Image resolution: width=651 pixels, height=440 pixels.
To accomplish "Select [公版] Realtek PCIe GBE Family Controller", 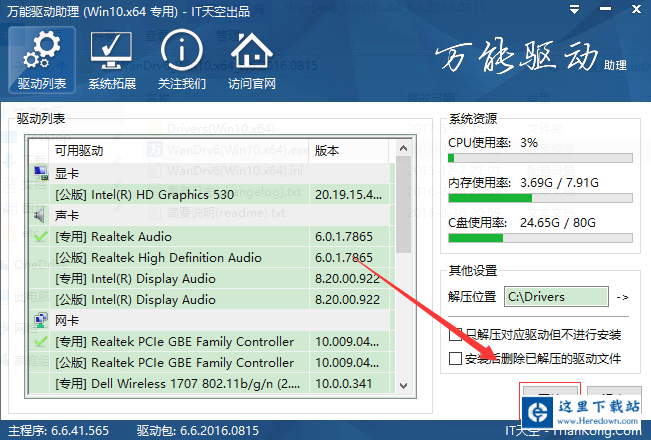I will [210, 362].
